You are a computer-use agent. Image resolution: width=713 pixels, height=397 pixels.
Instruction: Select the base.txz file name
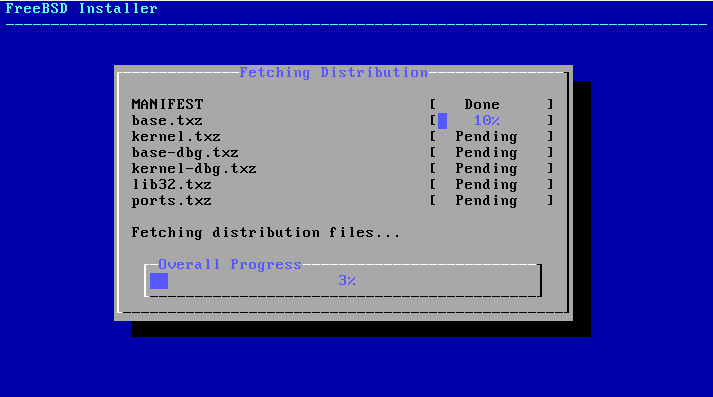(x=167, y=121)
